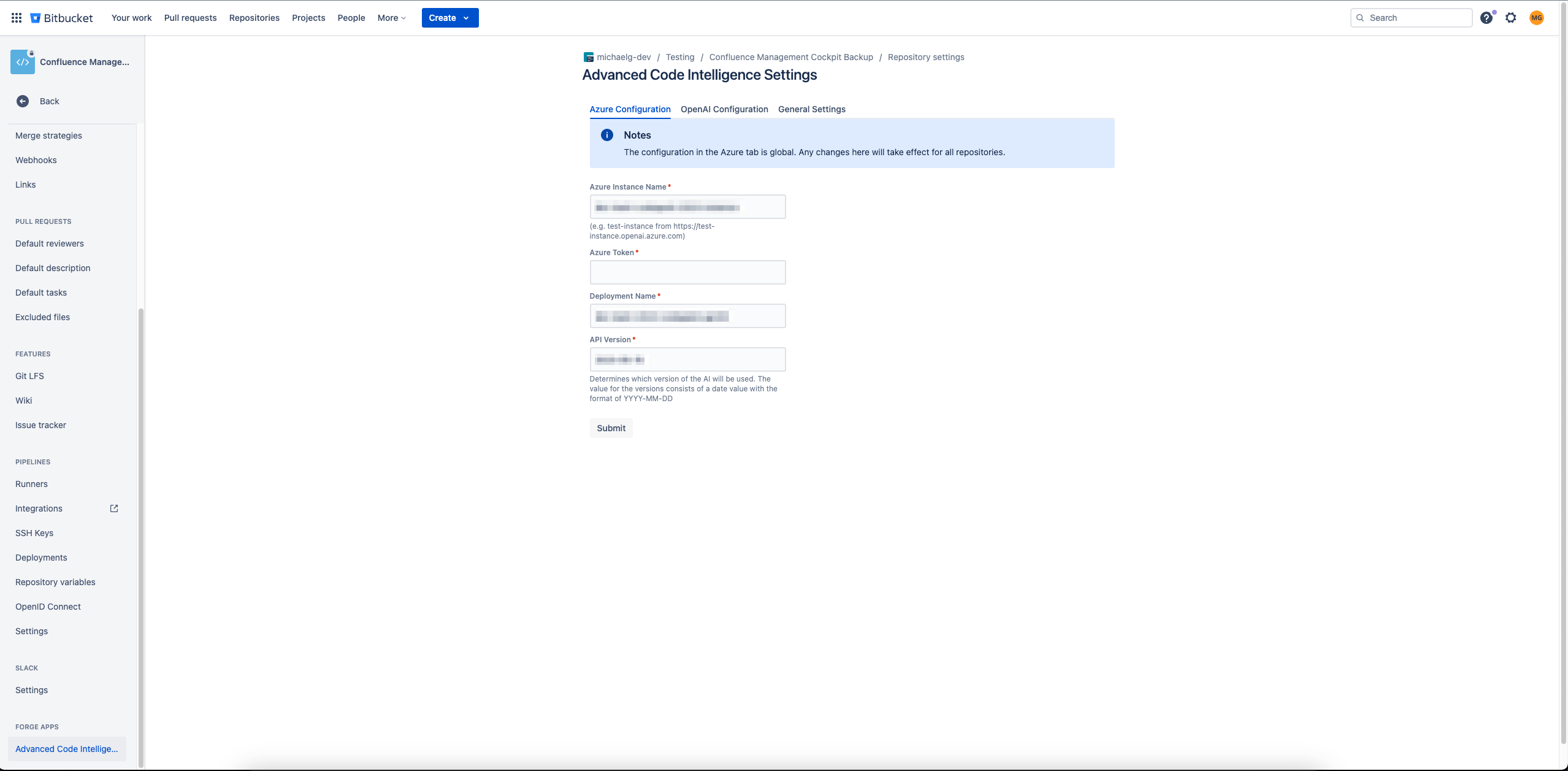Click the MG user avatar
Screen dimensions: 1568x771
point(1536,18)
